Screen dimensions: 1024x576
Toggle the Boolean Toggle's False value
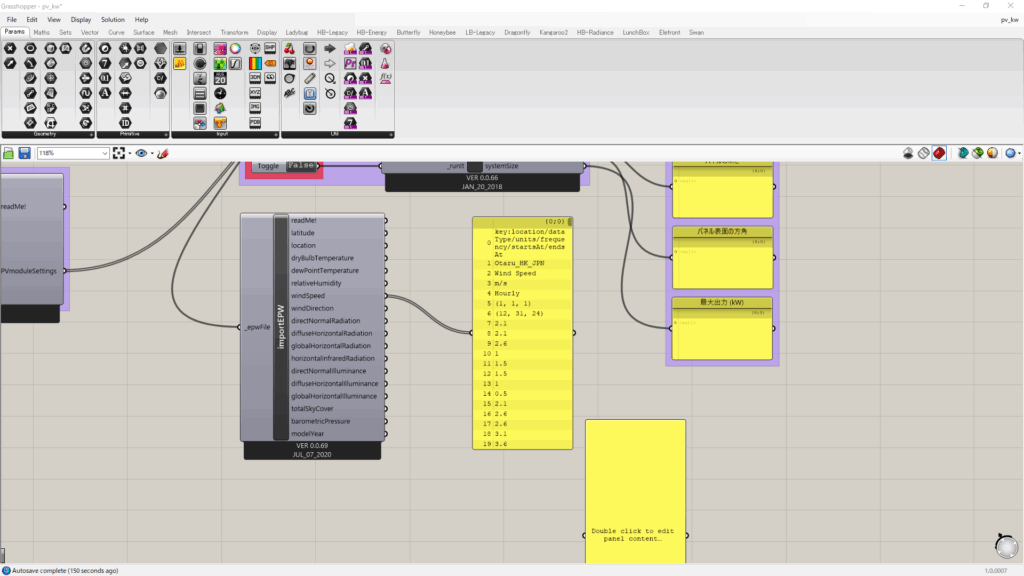[300, 166]
